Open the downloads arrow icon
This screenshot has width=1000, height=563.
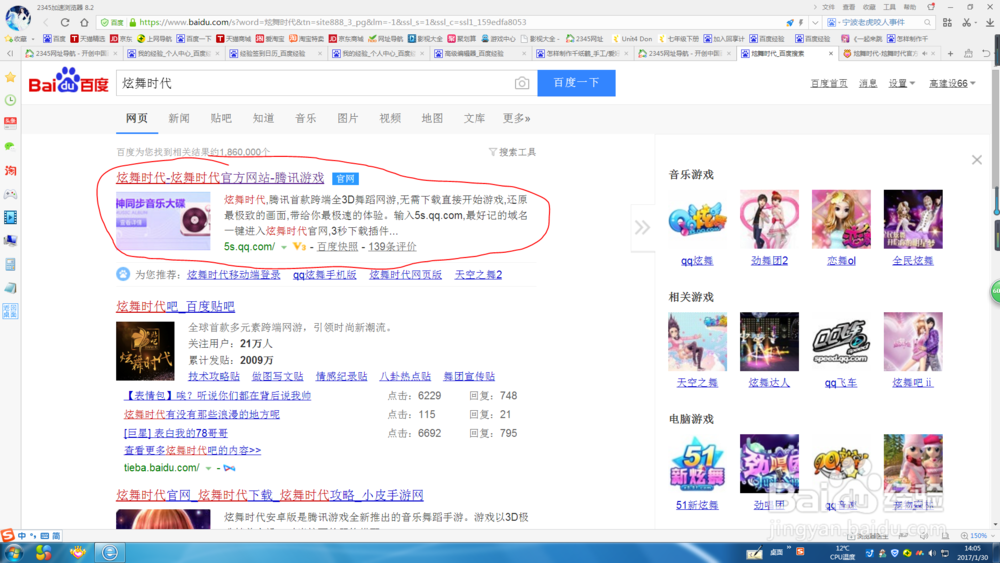[x=989, y=22]
